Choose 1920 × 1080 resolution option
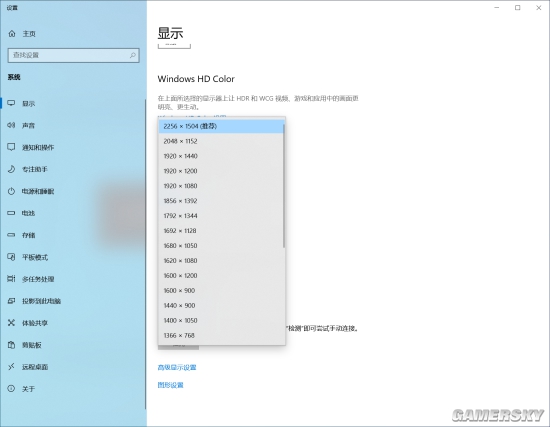550x427 pixels. (x=221, y=186)
